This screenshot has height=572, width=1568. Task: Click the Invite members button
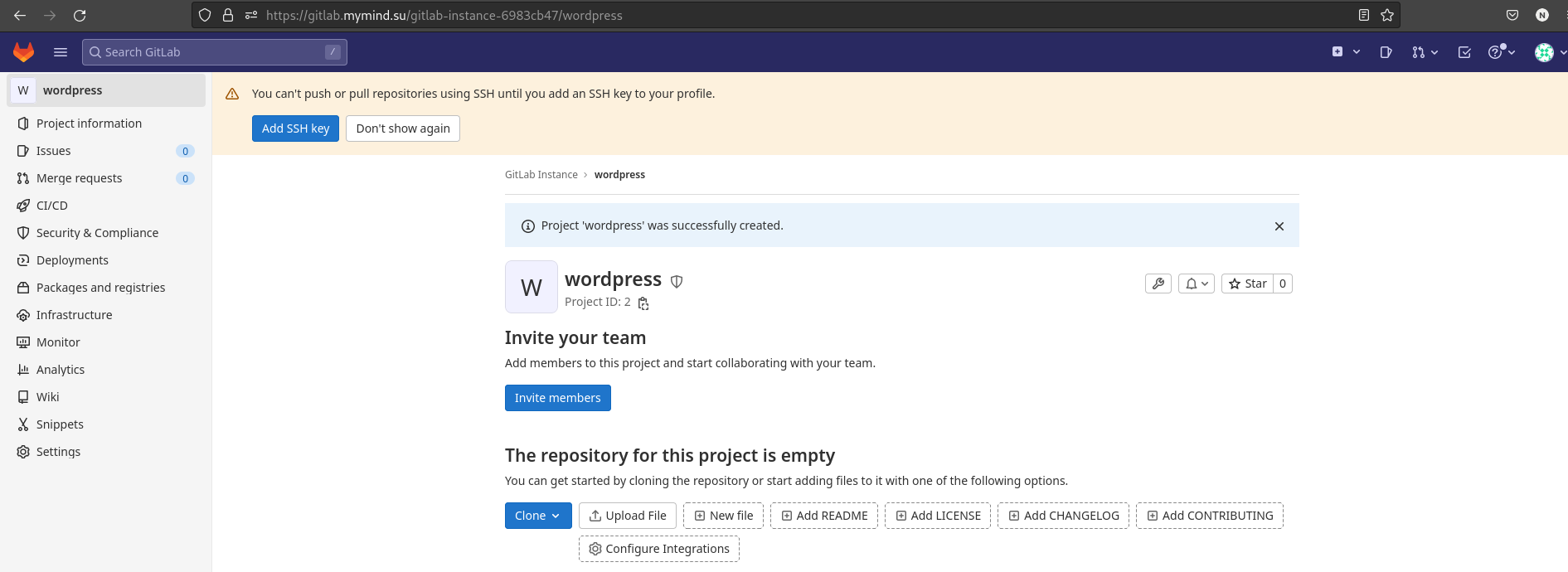tap(558, 398)
